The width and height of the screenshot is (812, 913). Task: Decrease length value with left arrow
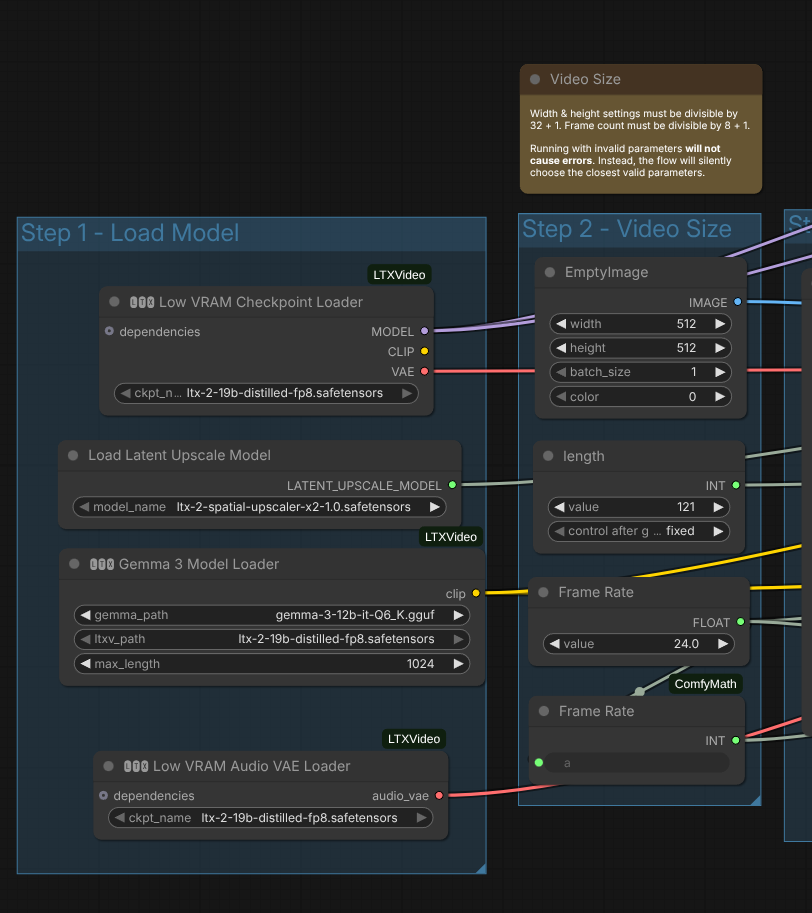[559, 507]
